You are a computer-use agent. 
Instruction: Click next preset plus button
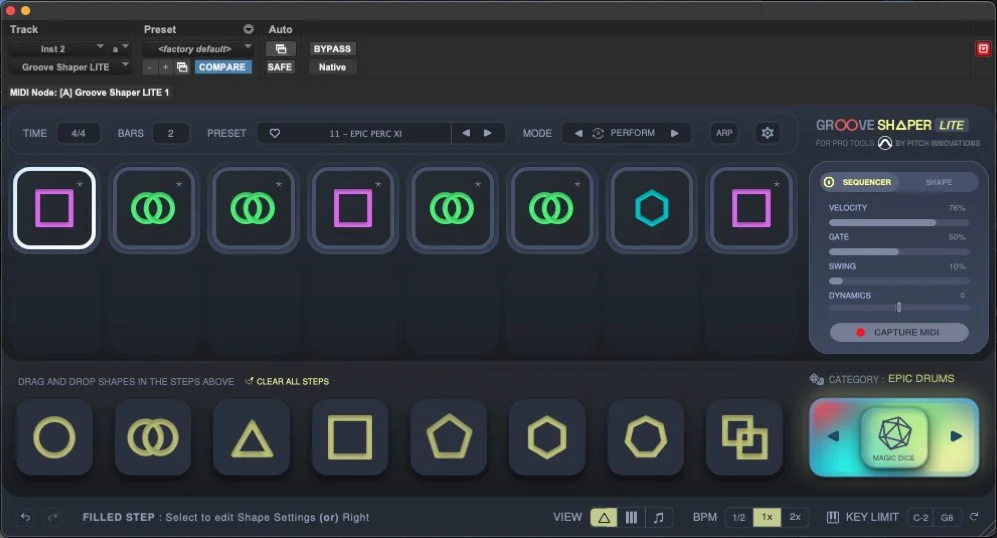[165, 67]
